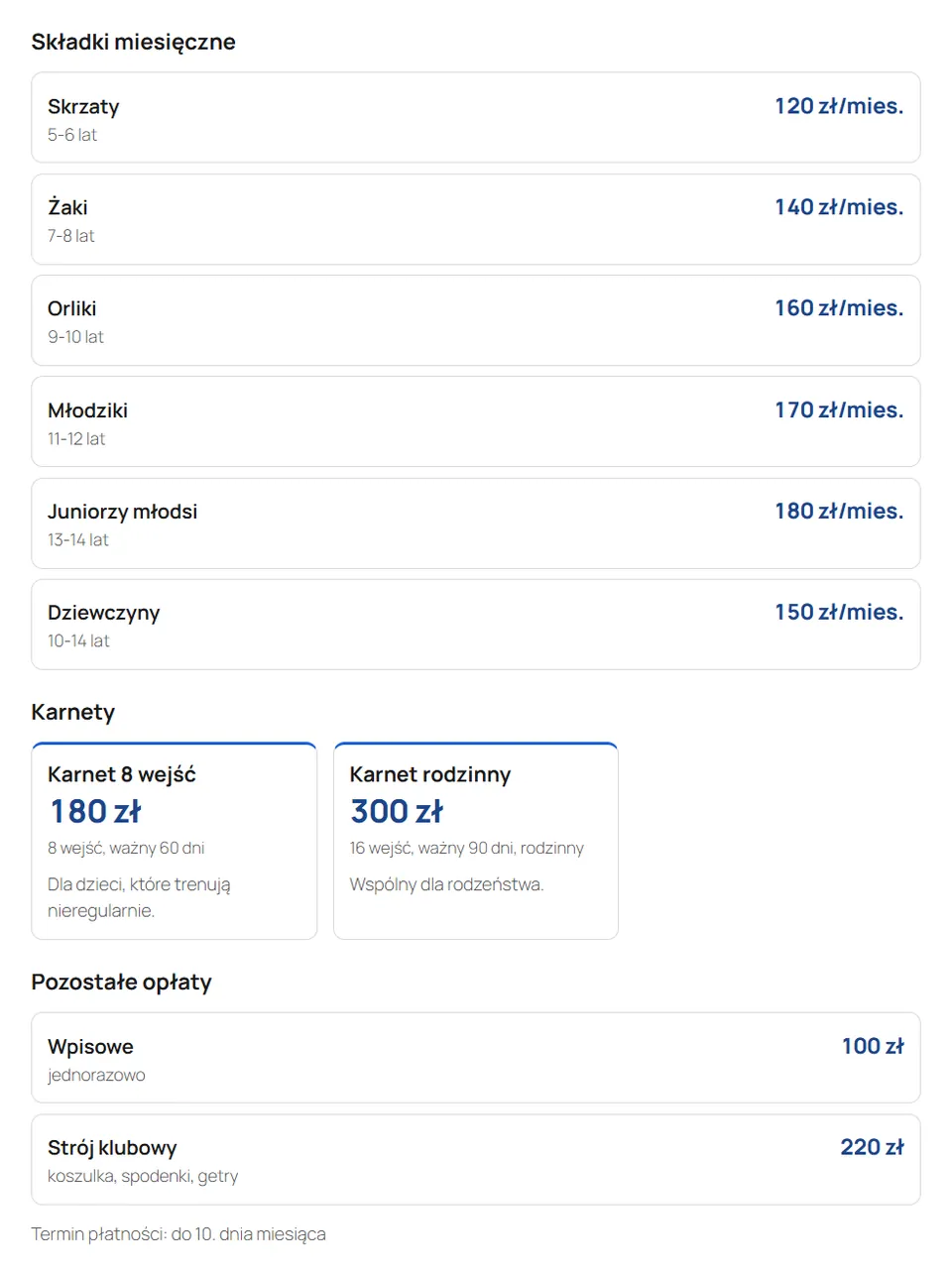Click '8 wejść, ważny 60 dni' details
The width and height of the screenshot is (952, 1274).
tap(126, 849)
